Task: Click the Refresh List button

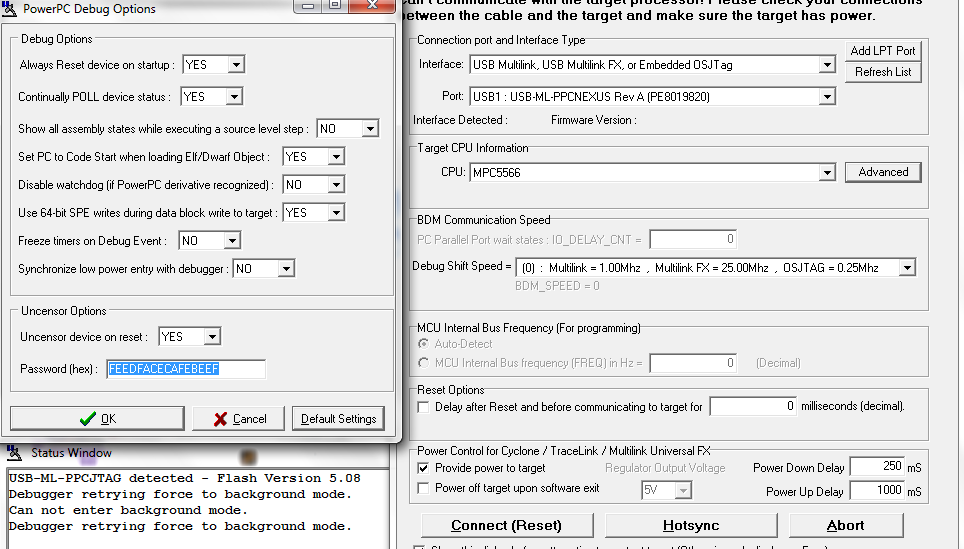Action: [x=883, y=72]
